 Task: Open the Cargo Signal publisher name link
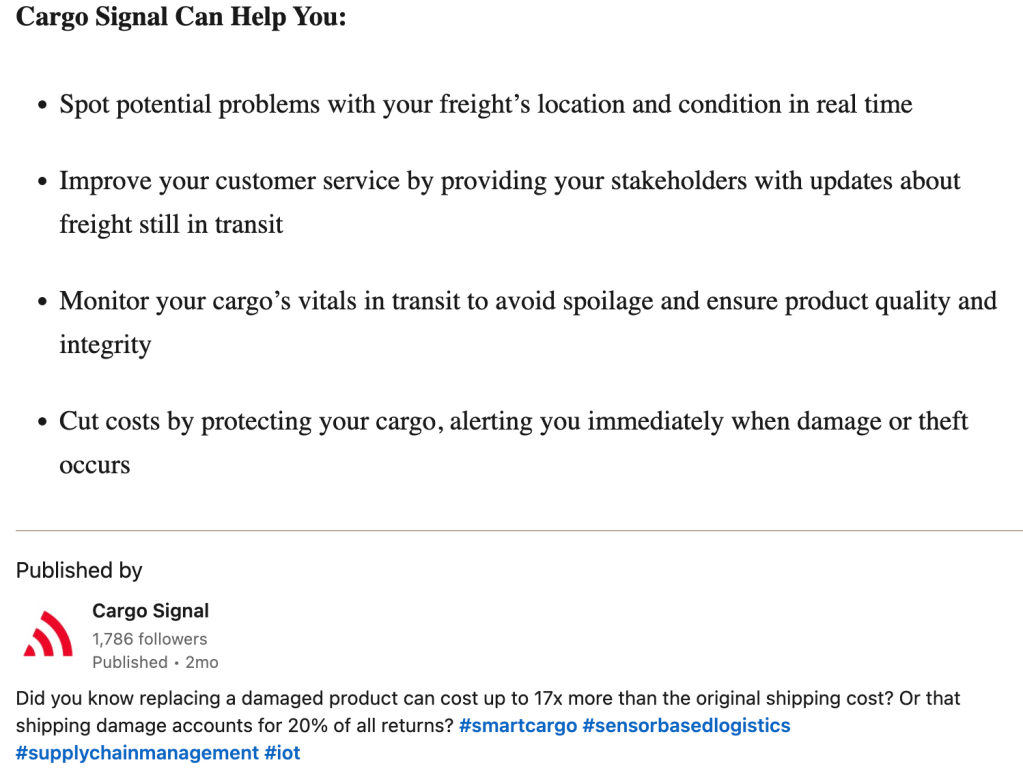point(150,611)
